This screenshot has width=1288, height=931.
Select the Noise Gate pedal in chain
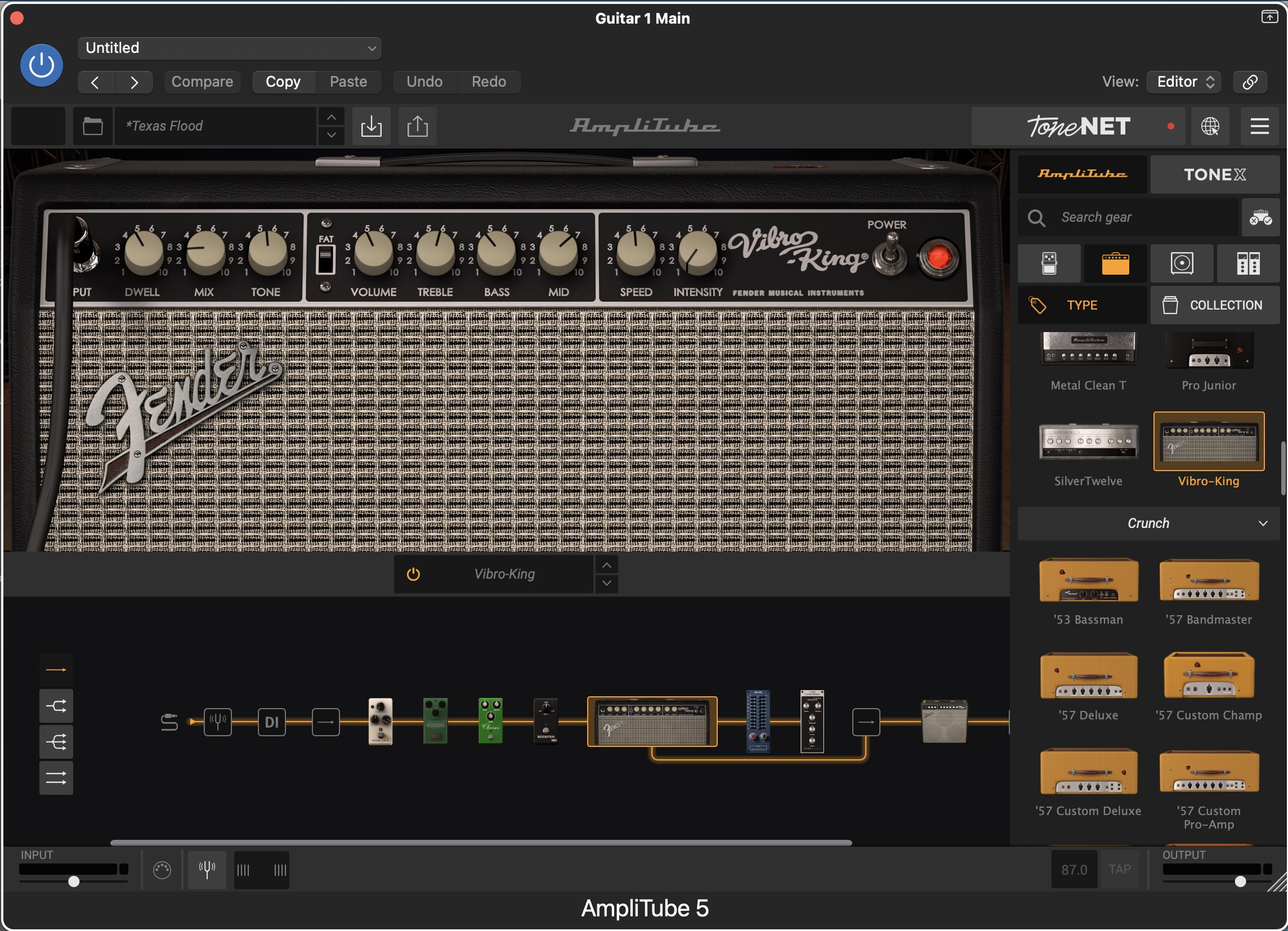381,722
